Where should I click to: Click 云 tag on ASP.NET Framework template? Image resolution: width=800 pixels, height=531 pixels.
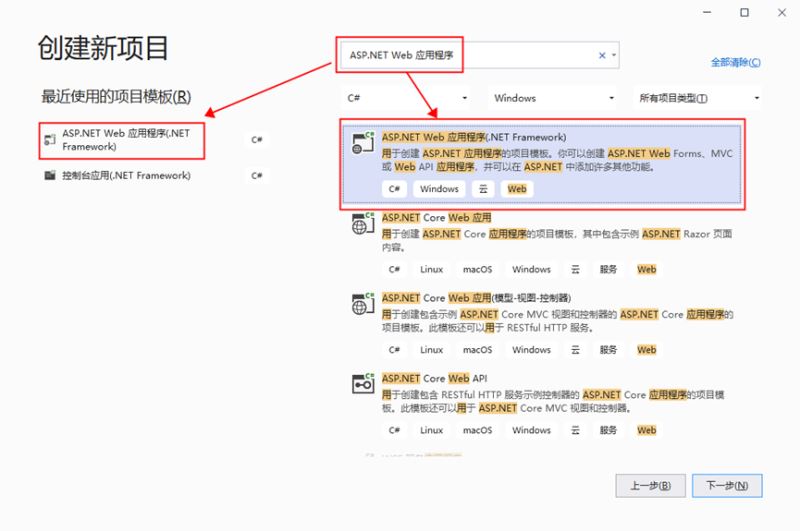click(x=483, y=189)
